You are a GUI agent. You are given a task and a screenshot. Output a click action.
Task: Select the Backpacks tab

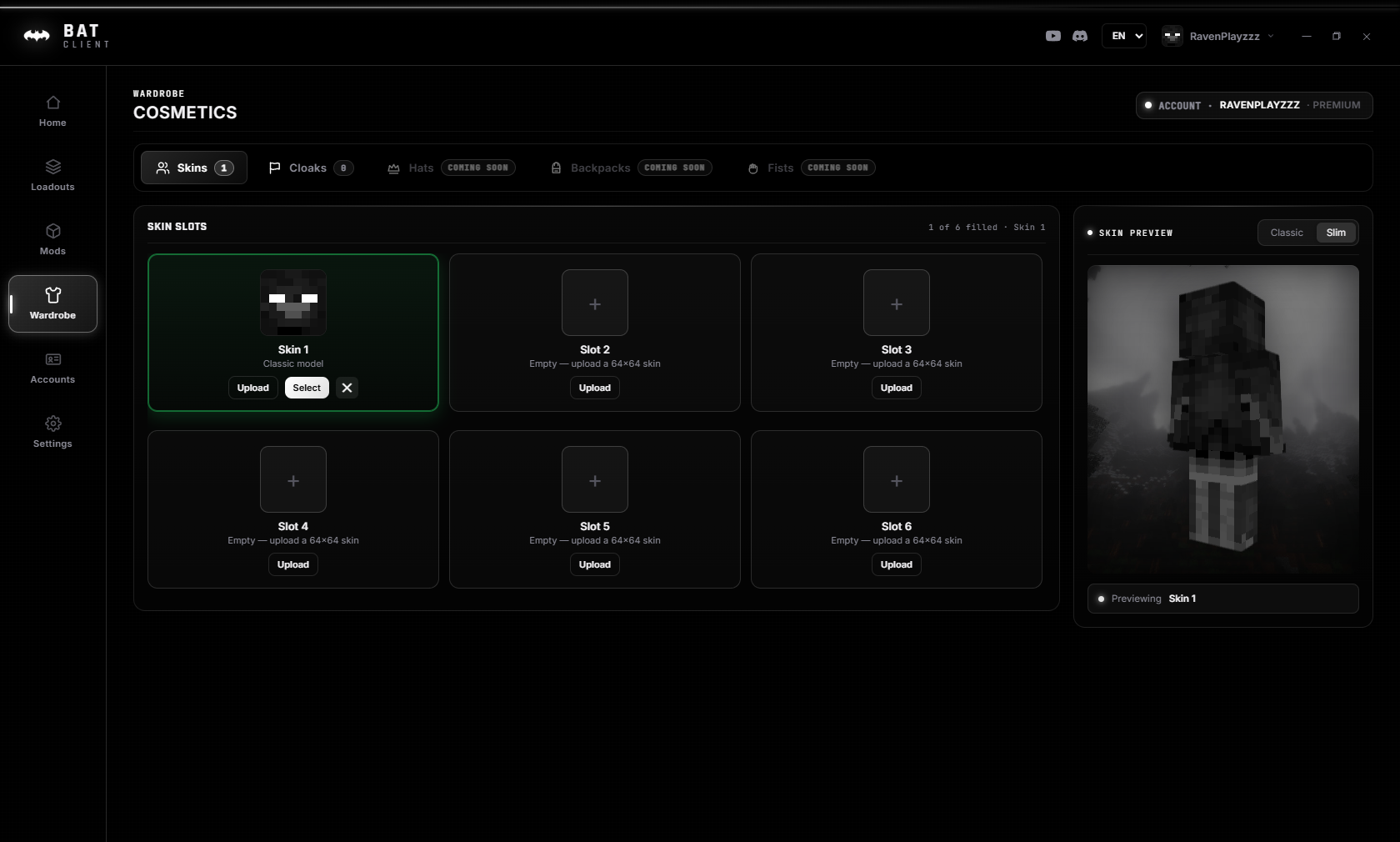[x=631, y=168]
